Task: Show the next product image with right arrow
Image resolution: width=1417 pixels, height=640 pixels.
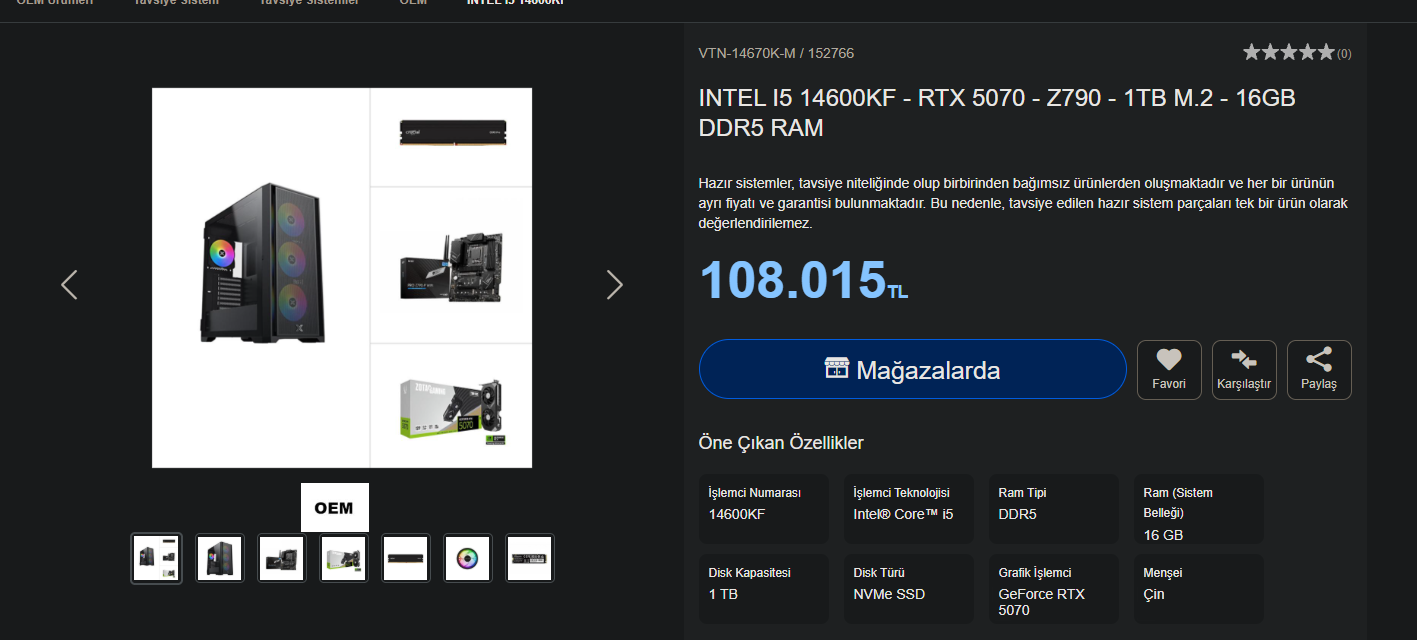Action: (615, 285)
